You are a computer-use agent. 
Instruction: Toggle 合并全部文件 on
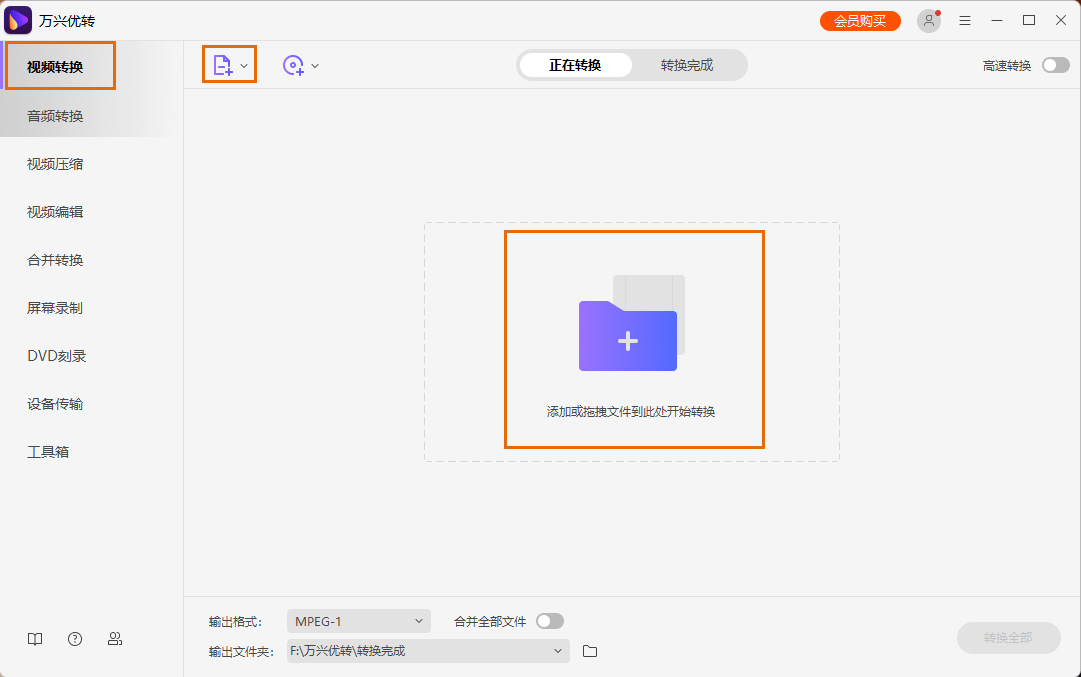click(549, 620)
